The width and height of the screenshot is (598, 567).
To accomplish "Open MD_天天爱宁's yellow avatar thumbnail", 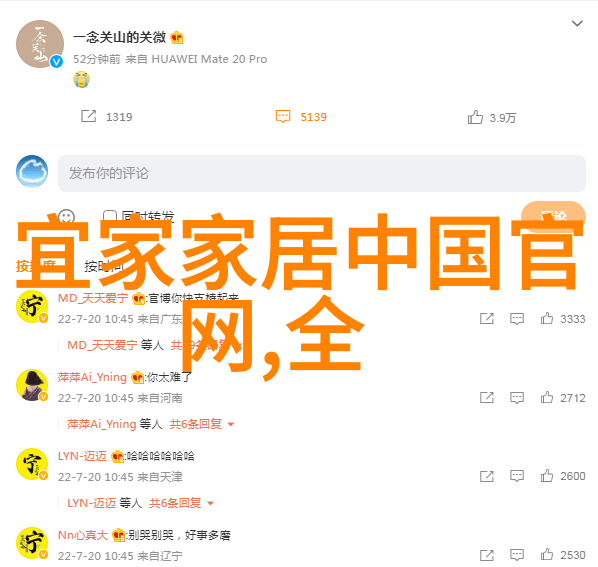I will coord(32,306).
